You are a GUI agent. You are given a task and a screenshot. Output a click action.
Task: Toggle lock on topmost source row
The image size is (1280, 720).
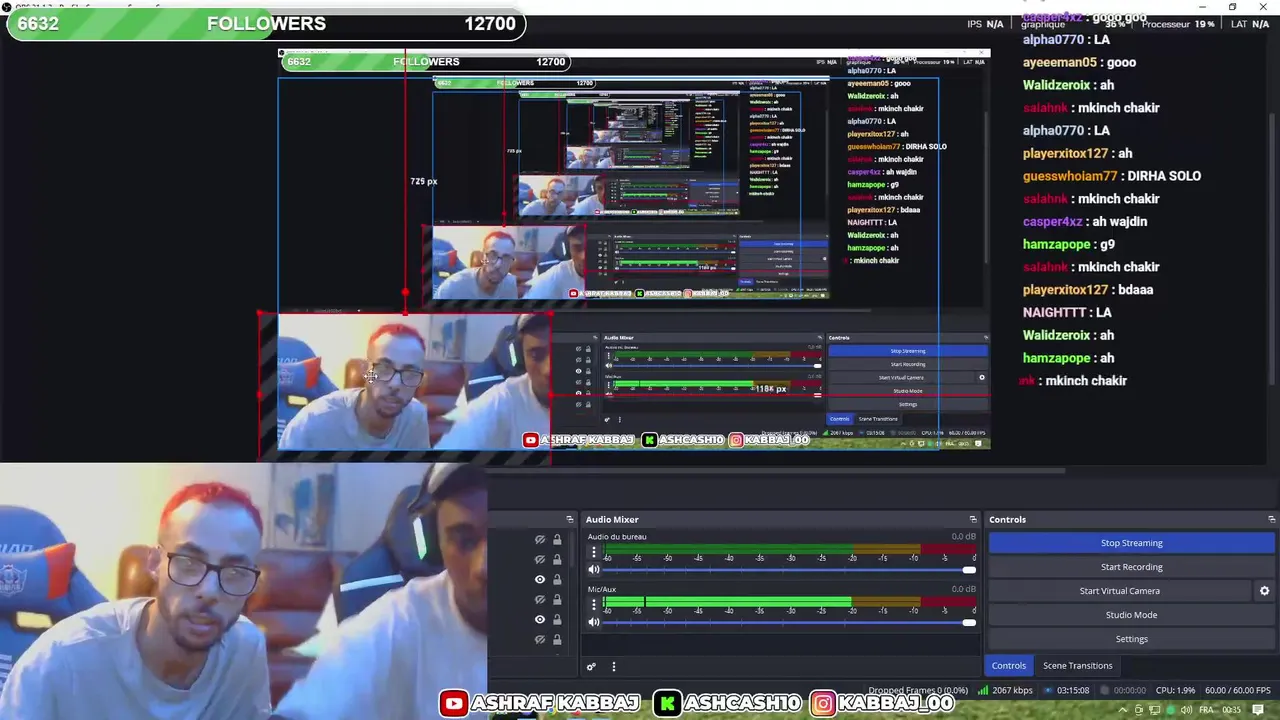pyautogui.click(x=557, y=540)
